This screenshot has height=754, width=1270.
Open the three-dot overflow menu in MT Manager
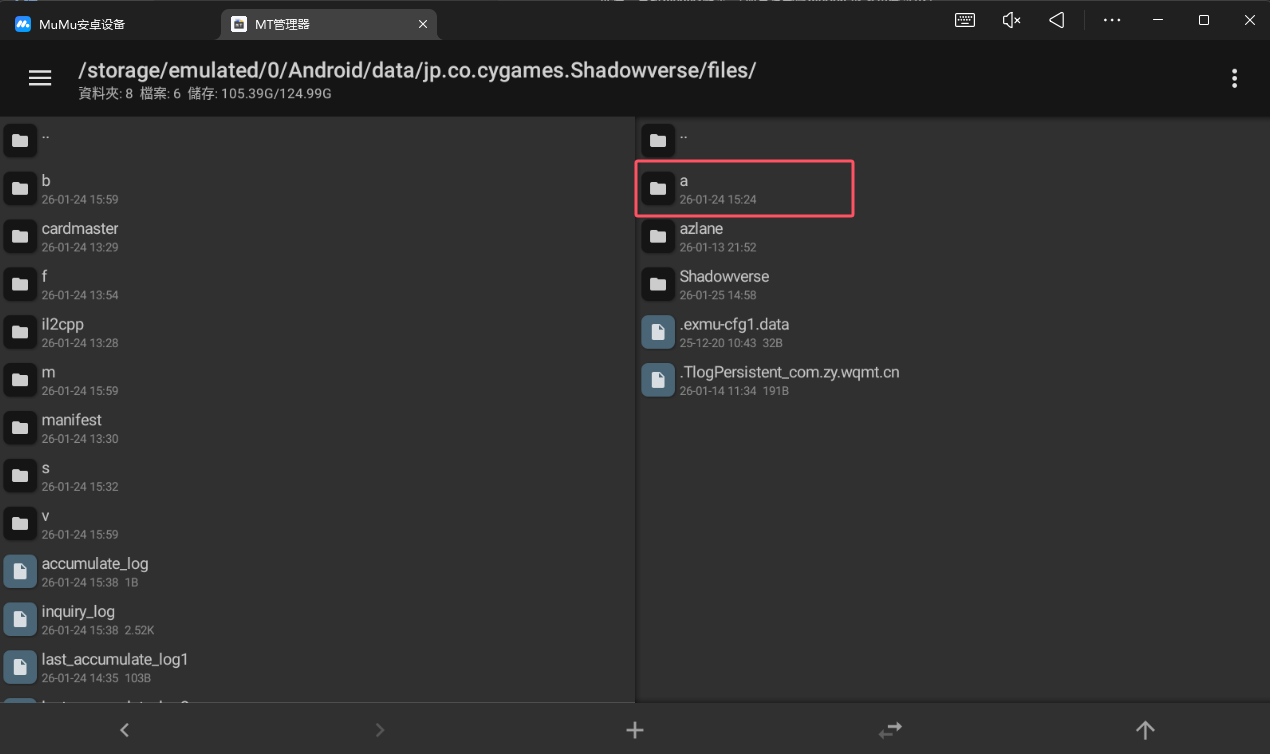point(1235,78)
